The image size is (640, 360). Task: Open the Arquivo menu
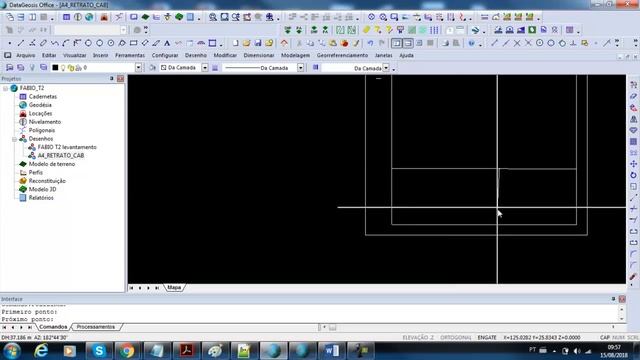click(26, 55)
